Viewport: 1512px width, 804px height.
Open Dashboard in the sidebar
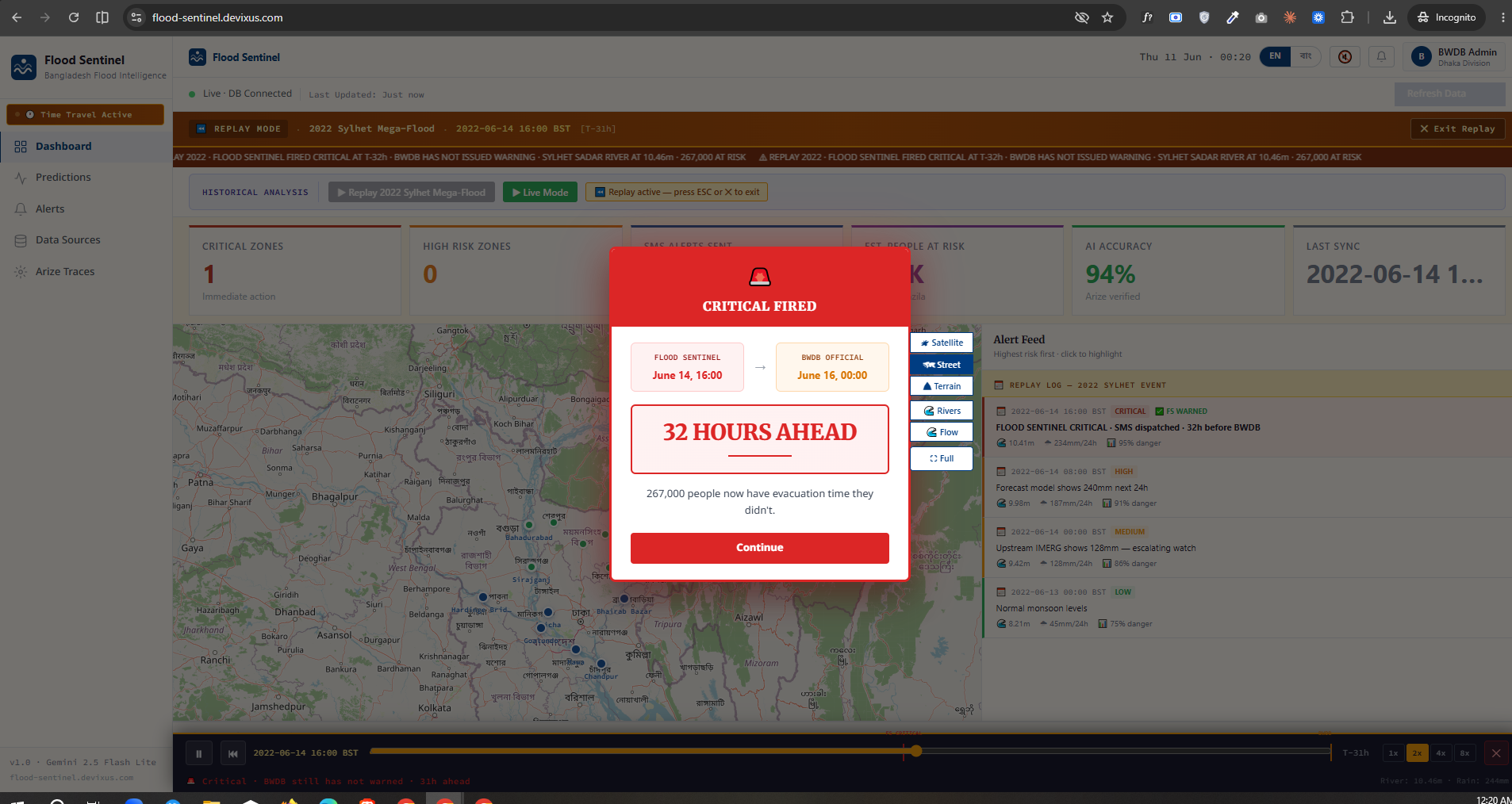point(86,147)
